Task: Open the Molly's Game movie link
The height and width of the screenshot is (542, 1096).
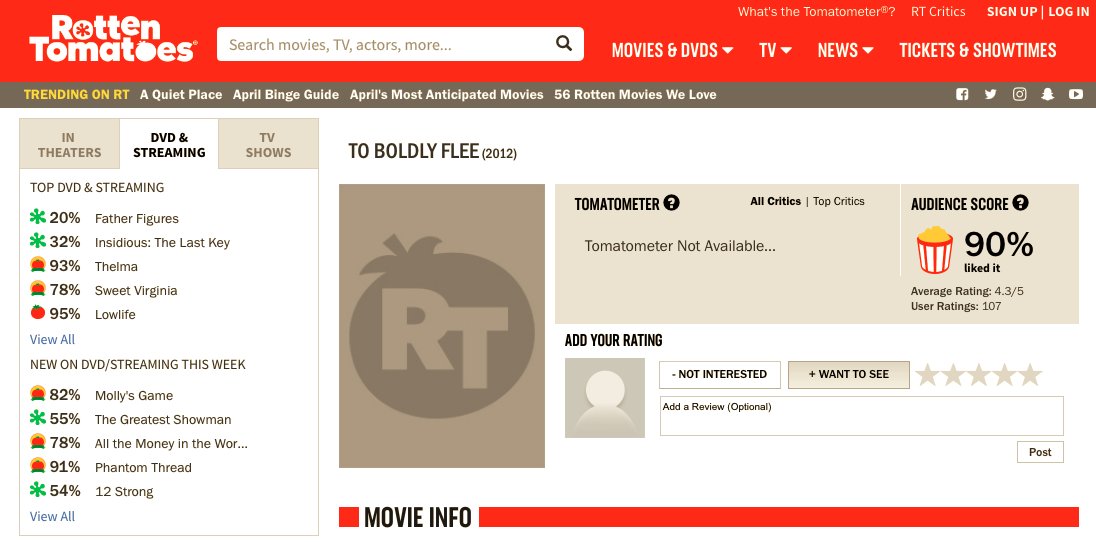Action: [134, 395]
